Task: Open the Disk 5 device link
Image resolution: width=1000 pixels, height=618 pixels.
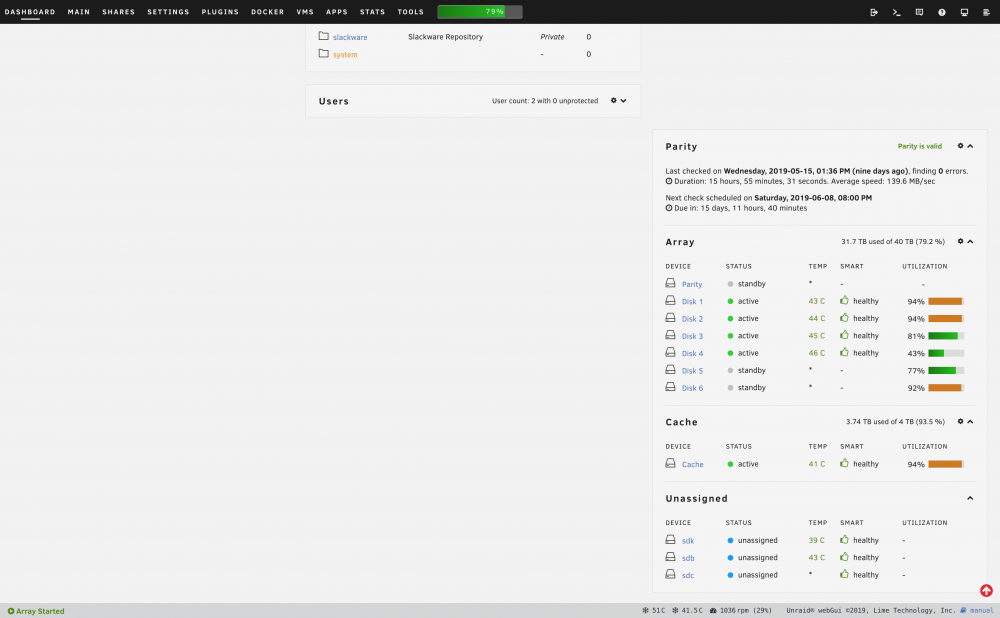Action: pyautogui.click(x=692, y=371)
